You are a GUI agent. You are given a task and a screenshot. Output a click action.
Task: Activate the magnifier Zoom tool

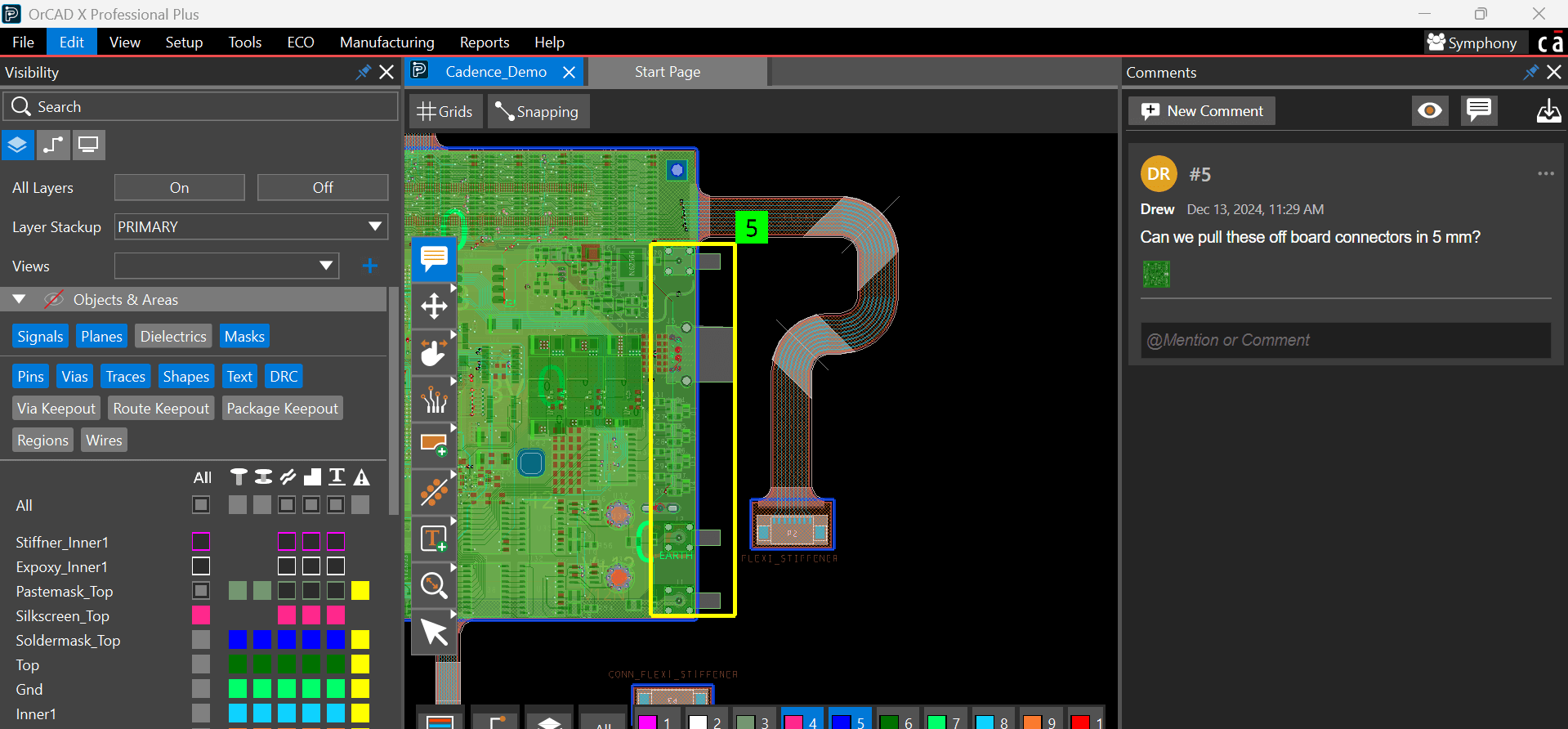pos(434,585)
